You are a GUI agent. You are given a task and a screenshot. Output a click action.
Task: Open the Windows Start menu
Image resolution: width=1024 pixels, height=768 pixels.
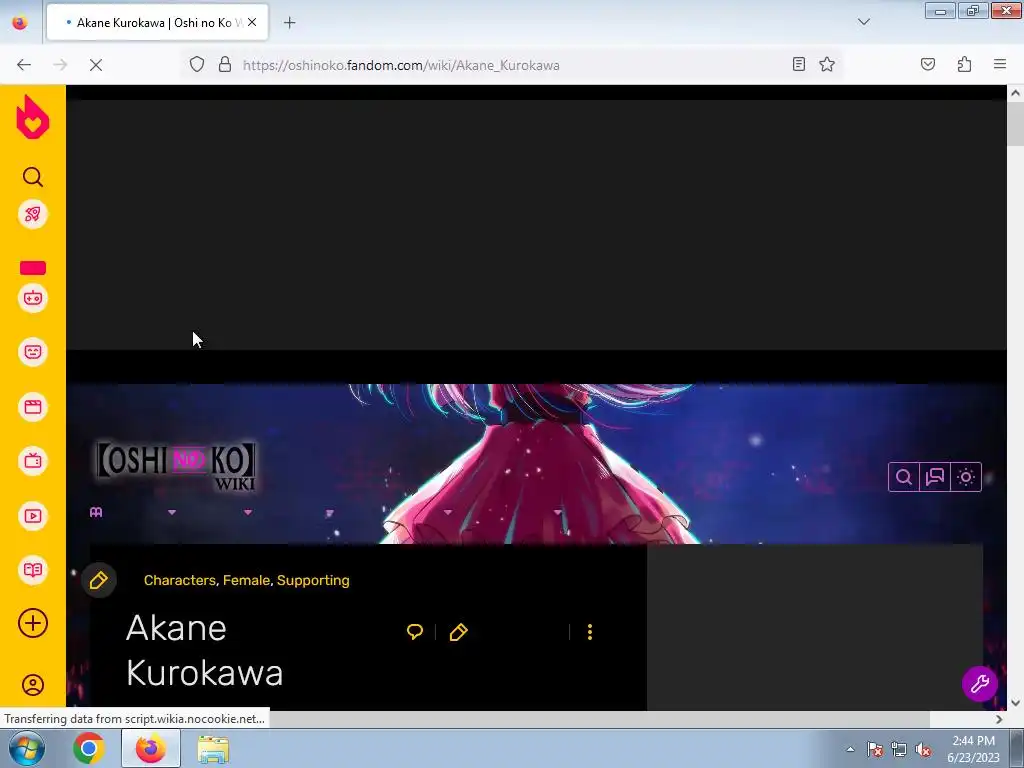(x=27, y=748)
